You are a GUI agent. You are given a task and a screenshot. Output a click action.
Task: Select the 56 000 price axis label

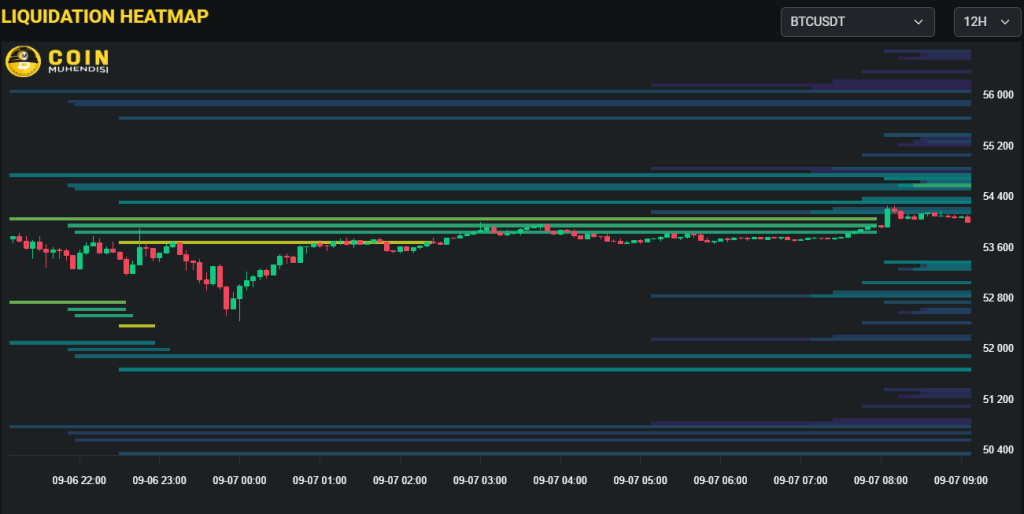999,95
